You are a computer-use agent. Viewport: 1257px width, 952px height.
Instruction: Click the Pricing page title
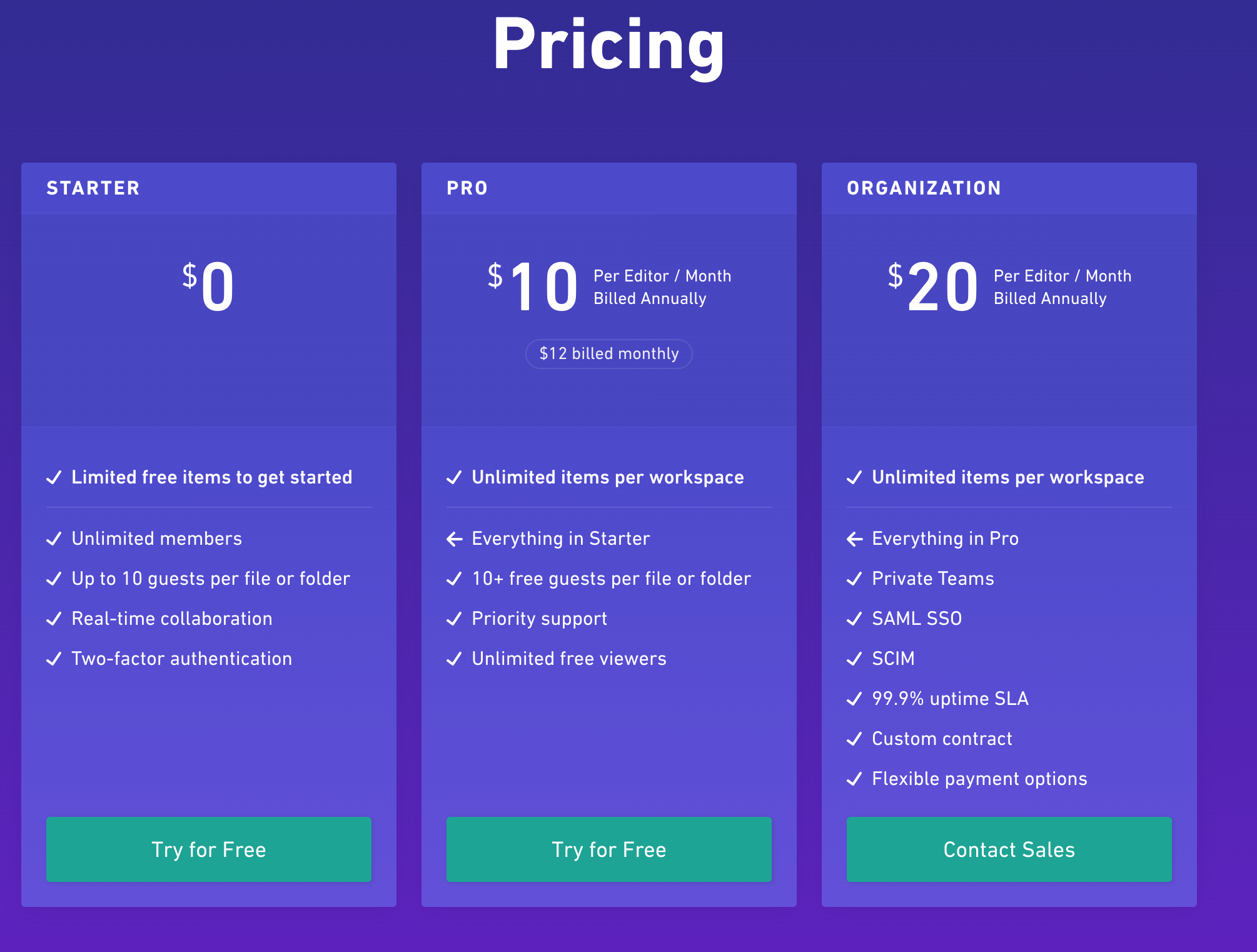point(609,46)
